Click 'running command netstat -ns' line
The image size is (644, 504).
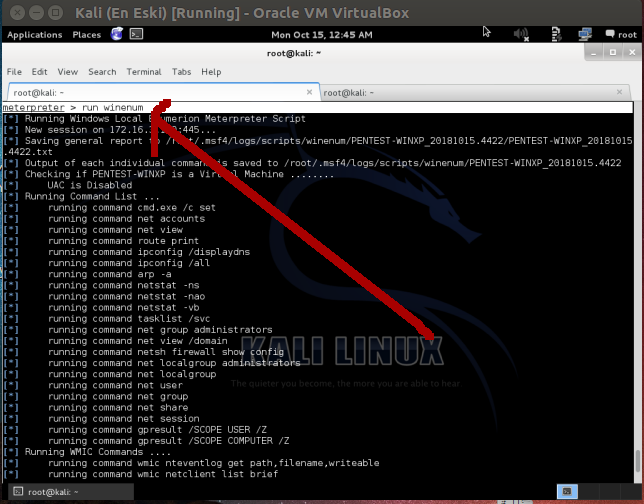[124, 285]
